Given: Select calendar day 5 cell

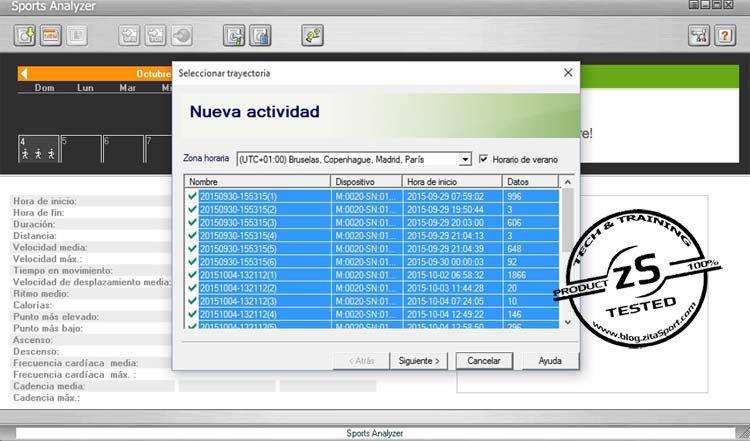Looking at the screenshot, I should click(81, 149).
